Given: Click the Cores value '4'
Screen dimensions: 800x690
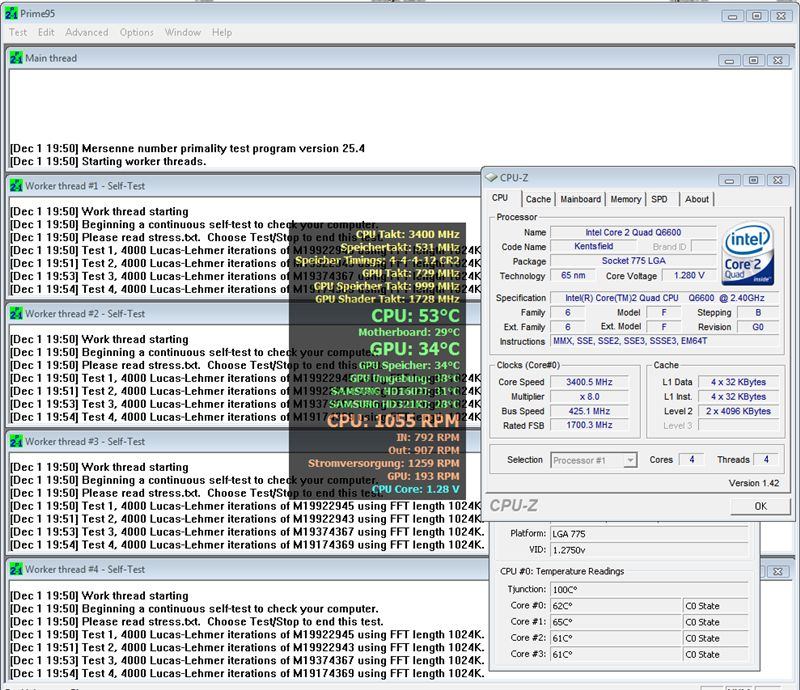Looking at the screenshot, I should 691,459.
